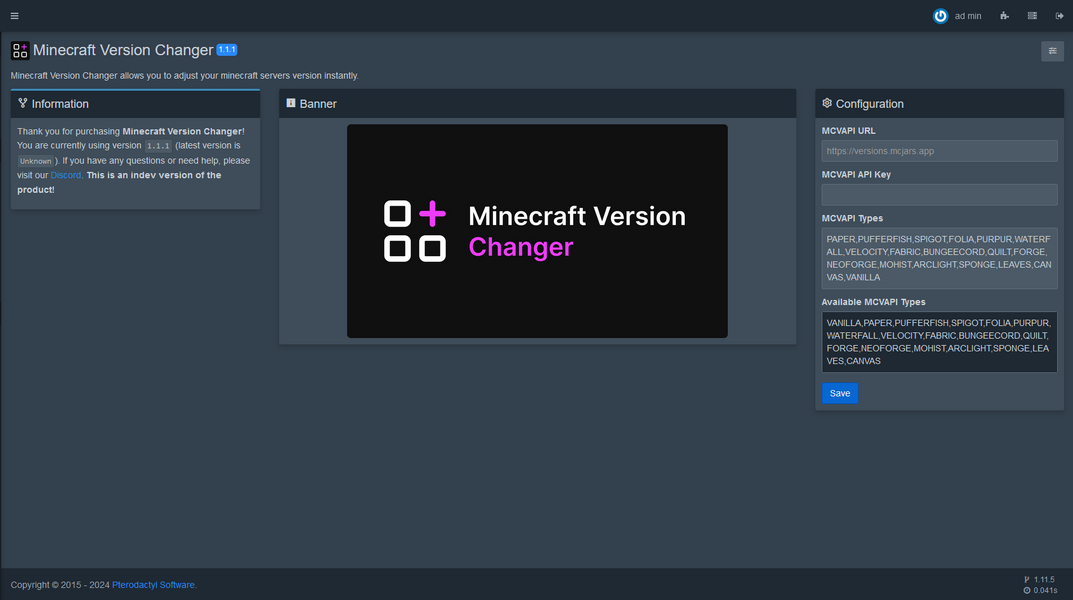Viewport: 1073px width, 600px height.
Task: Click the MCVAPI URL input field
Action: point(938,150)
